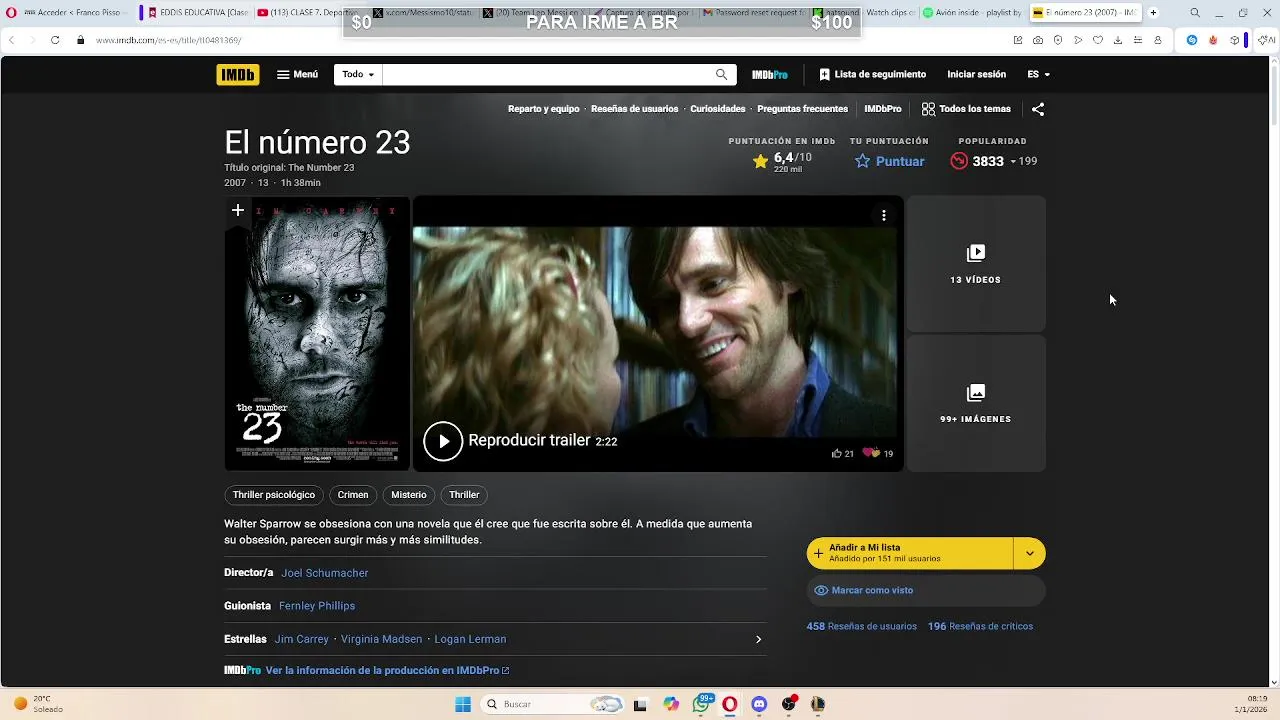Add to watchlist via poster plus ribbon
The image size is (1280, 720).
coord(237,210)
